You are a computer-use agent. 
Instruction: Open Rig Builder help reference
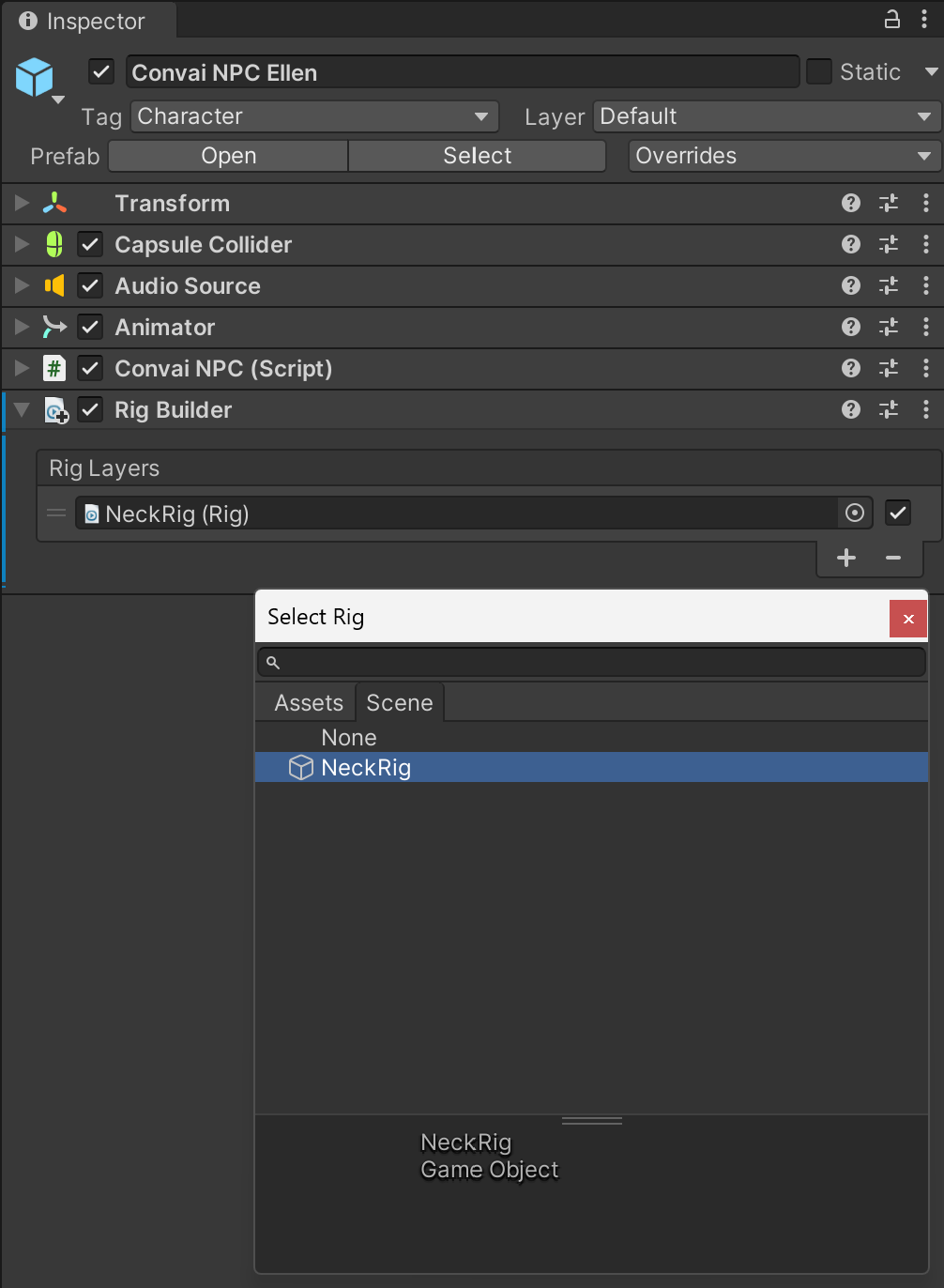851,409
